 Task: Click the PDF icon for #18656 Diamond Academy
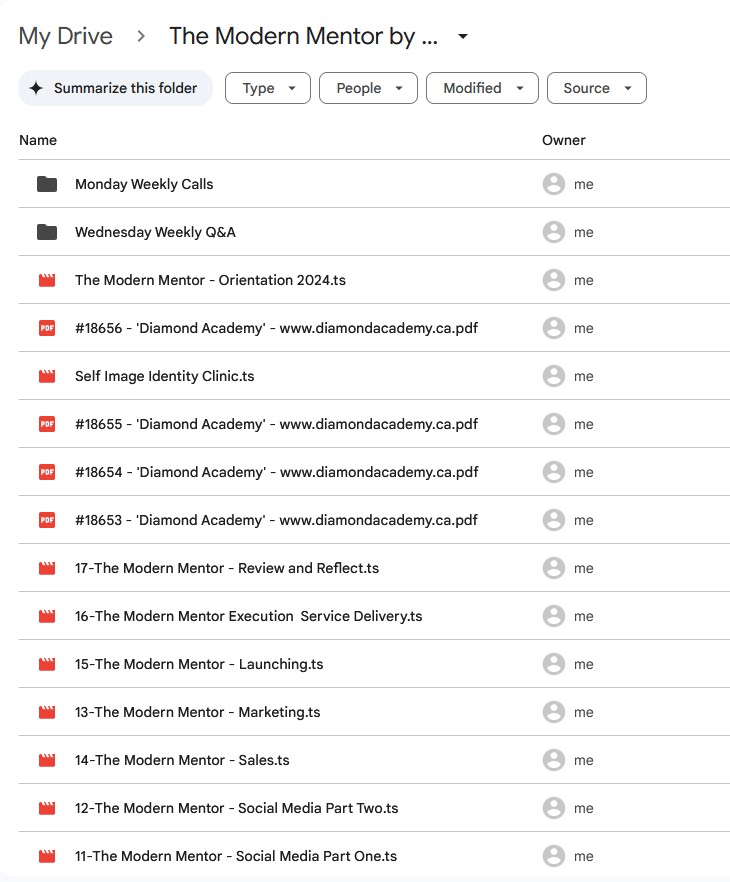pos(47,328)
